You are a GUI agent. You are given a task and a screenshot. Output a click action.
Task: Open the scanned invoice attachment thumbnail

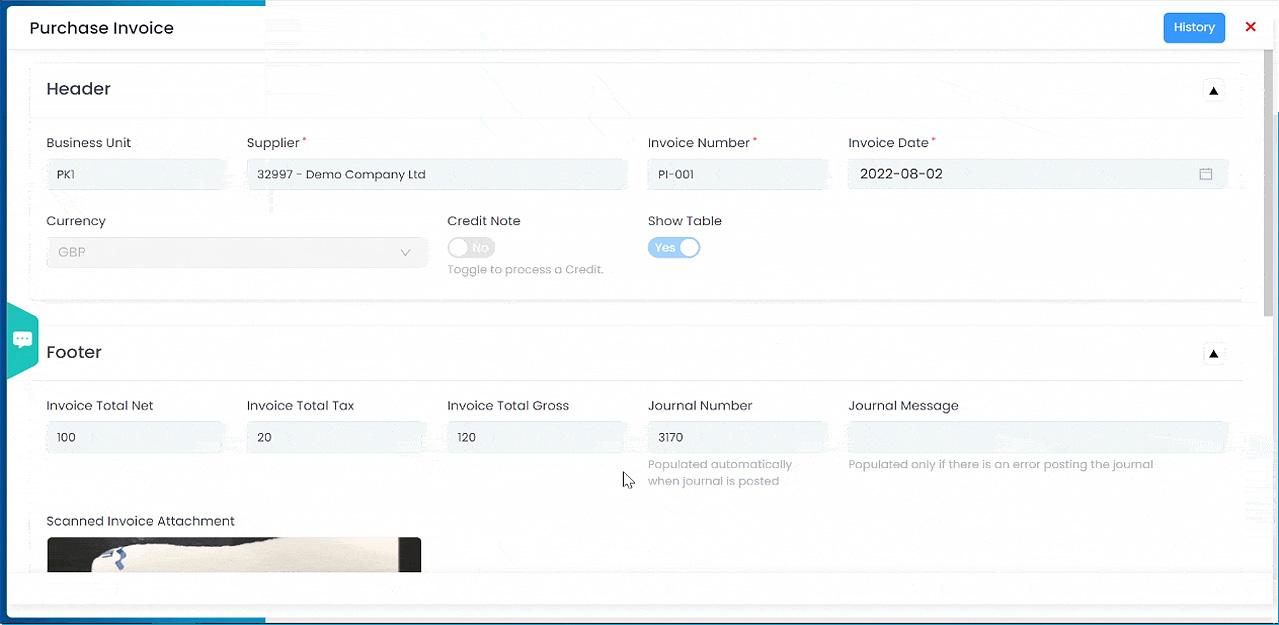coord(234,555)
